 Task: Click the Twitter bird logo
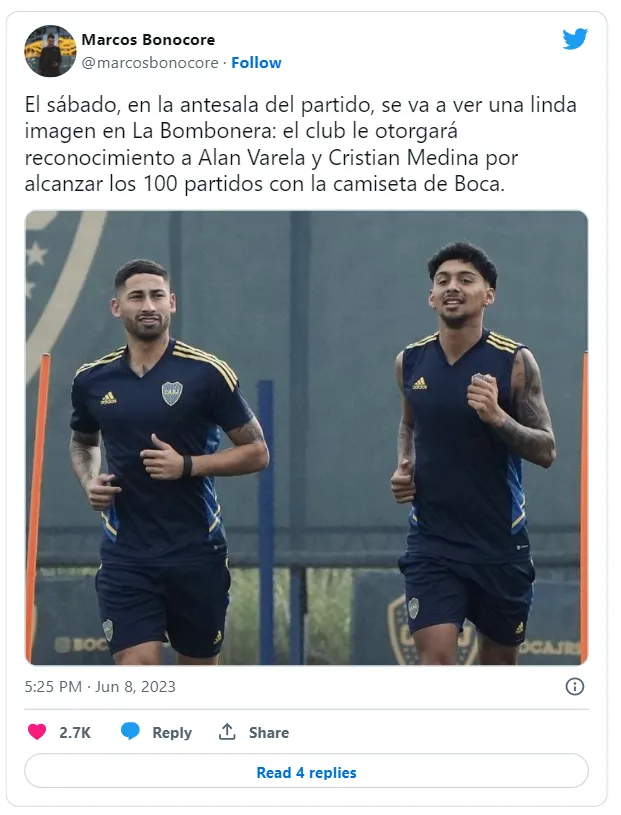click(x=575, y=39)
